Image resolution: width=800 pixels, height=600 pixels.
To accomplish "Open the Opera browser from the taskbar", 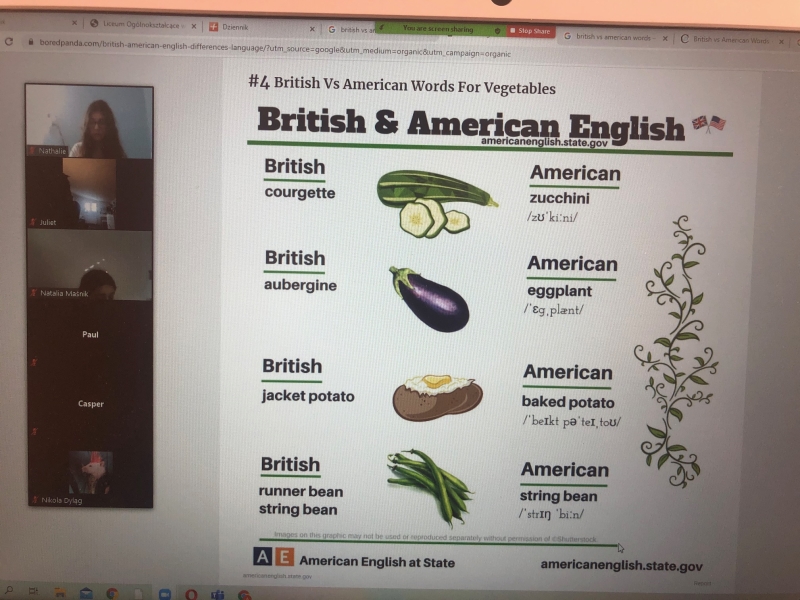I will pyautogui.click(x=191, y=594).
